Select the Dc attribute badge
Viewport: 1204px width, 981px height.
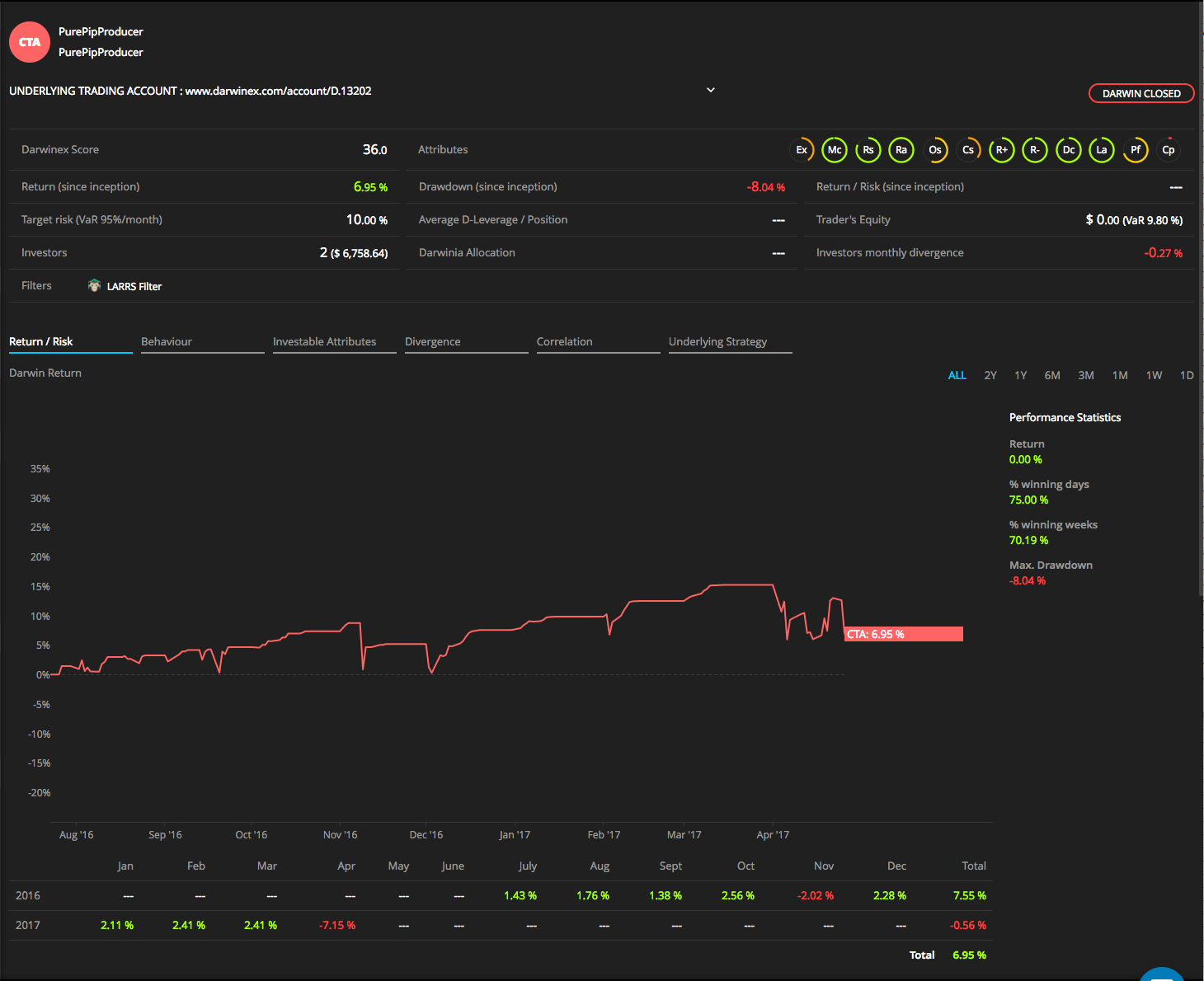pos(1069,150)
